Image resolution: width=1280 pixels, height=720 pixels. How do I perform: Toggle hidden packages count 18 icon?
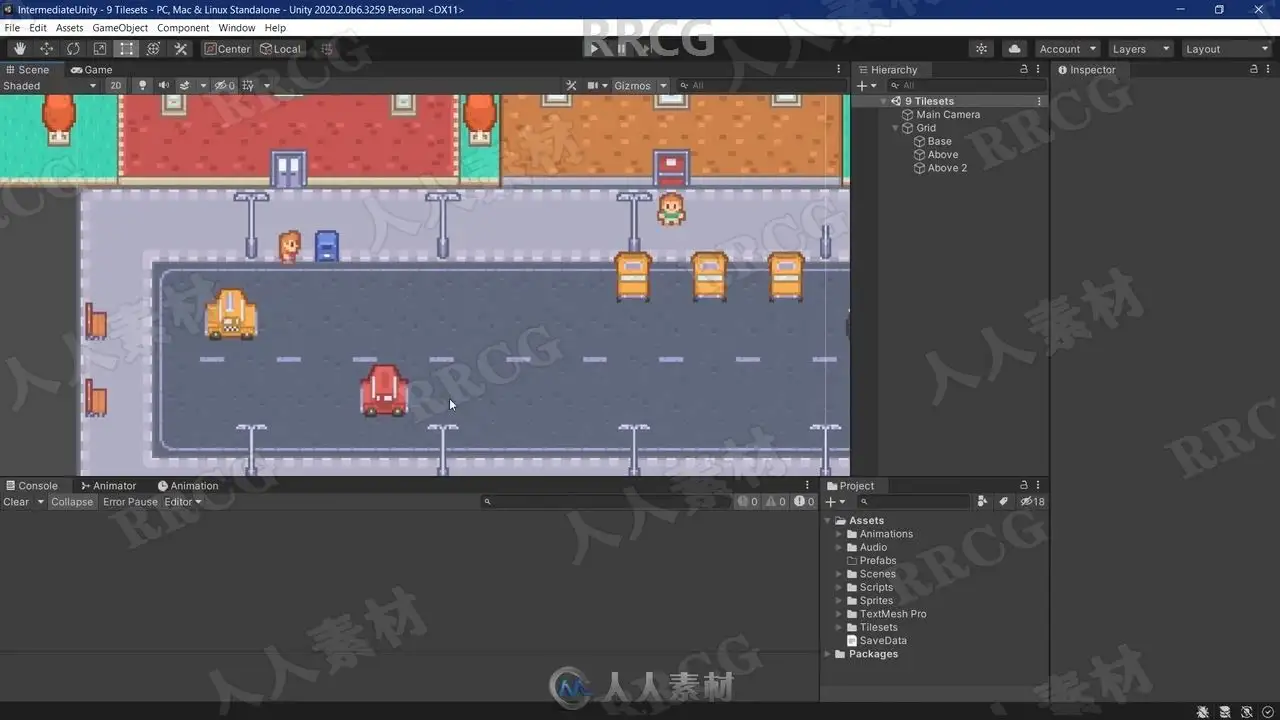click(x=1033, y=502)
